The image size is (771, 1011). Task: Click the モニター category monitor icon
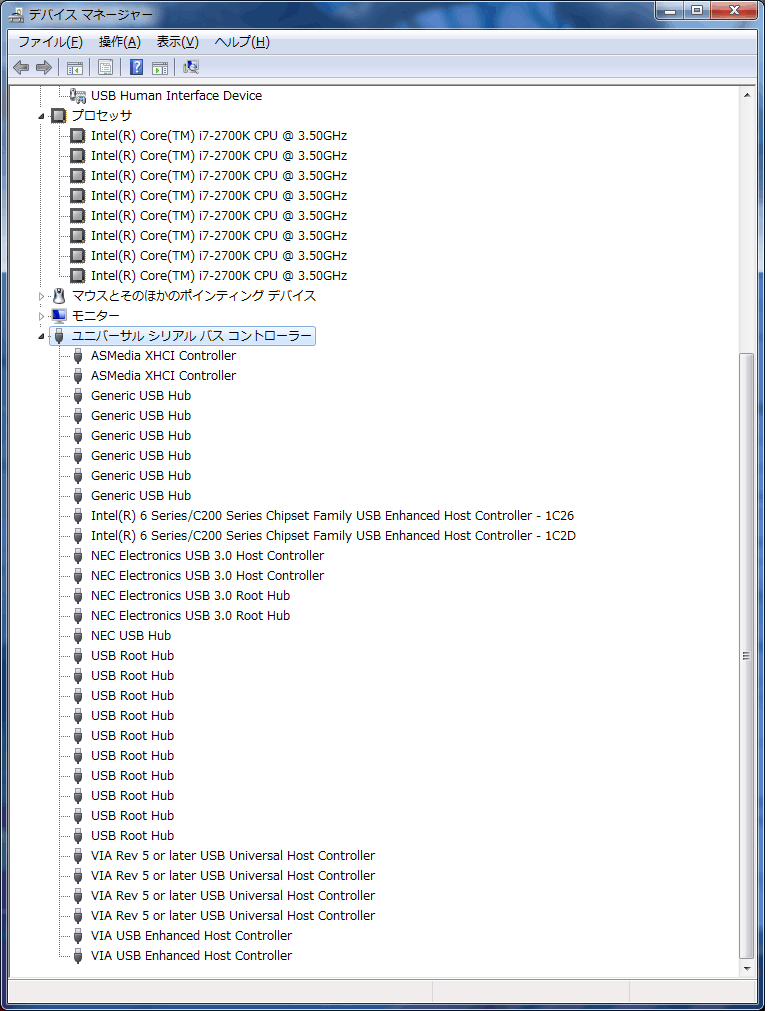pos(59,315)
